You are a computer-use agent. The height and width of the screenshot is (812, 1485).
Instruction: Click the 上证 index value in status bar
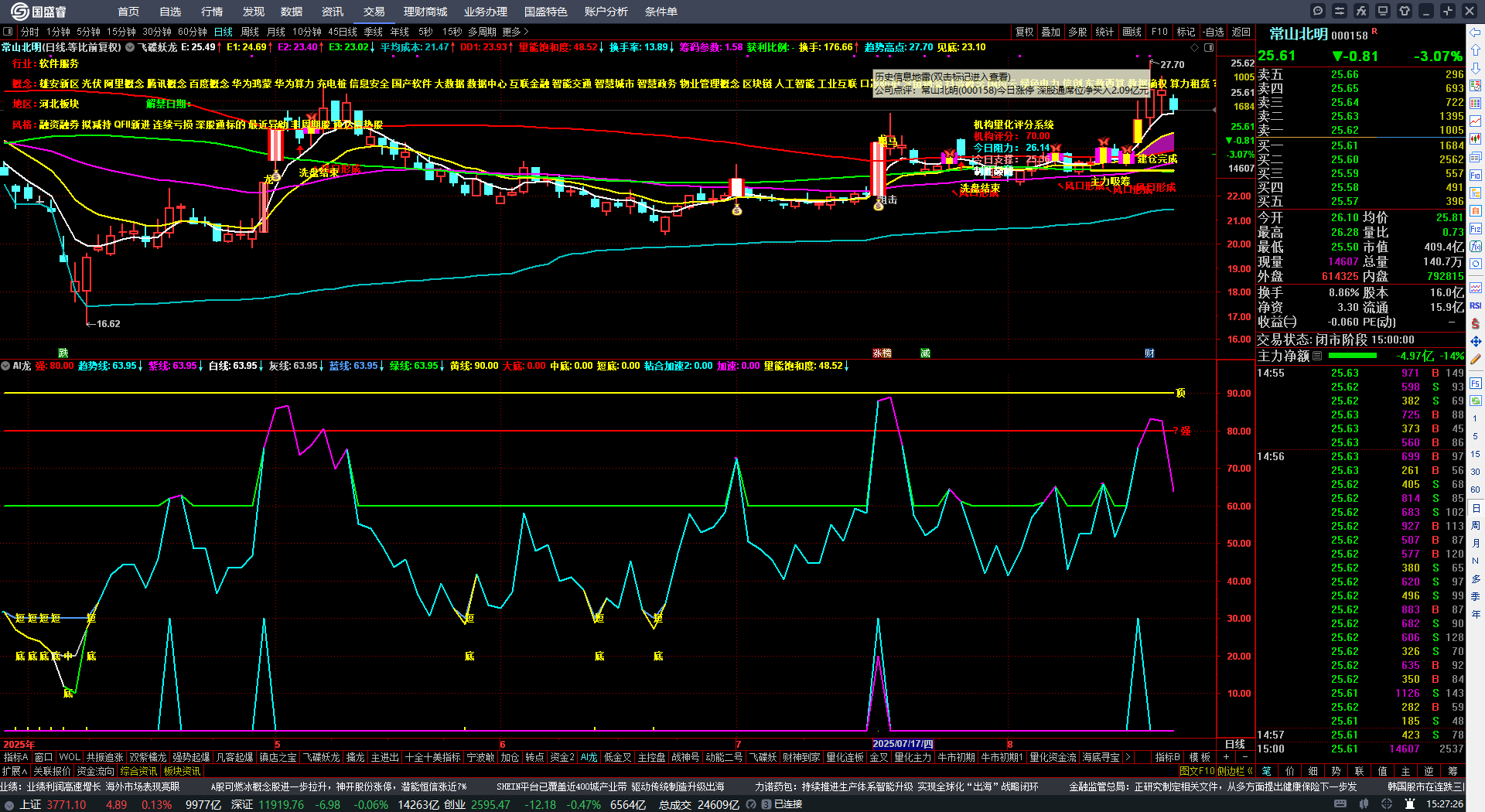pos(67,804)
